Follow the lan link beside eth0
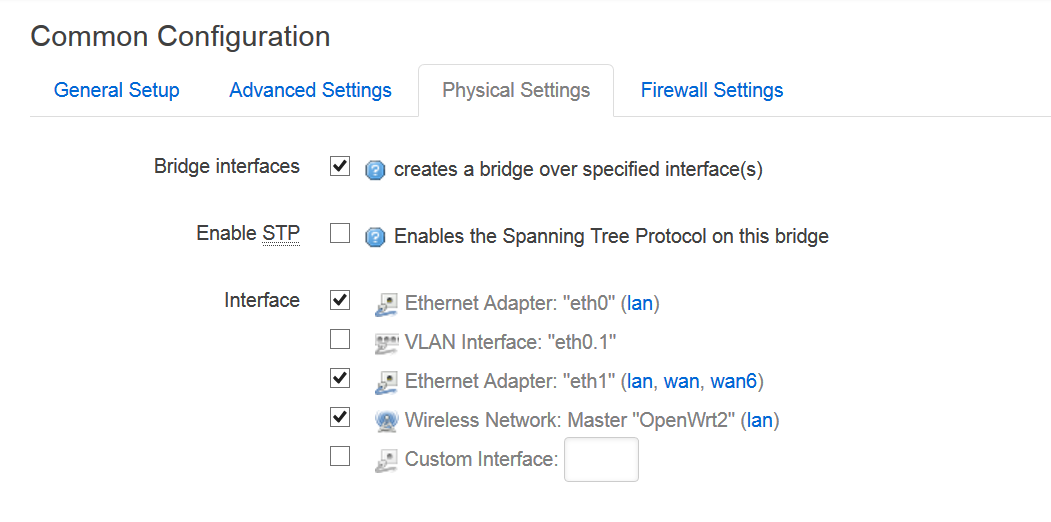 pos(639,304)
